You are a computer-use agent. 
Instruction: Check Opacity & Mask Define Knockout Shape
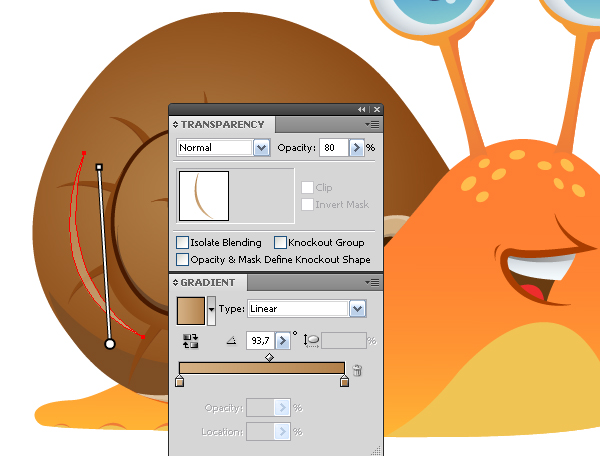(x=182, y=259)
